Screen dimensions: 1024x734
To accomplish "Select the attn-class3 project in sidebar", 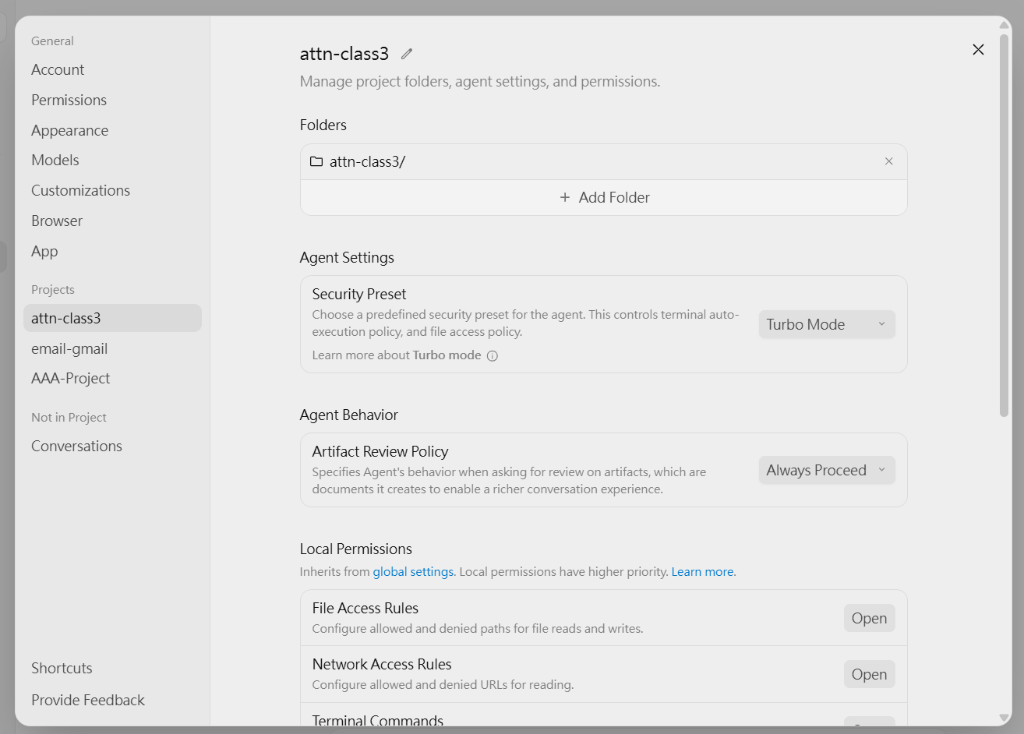I will [112, 318].
